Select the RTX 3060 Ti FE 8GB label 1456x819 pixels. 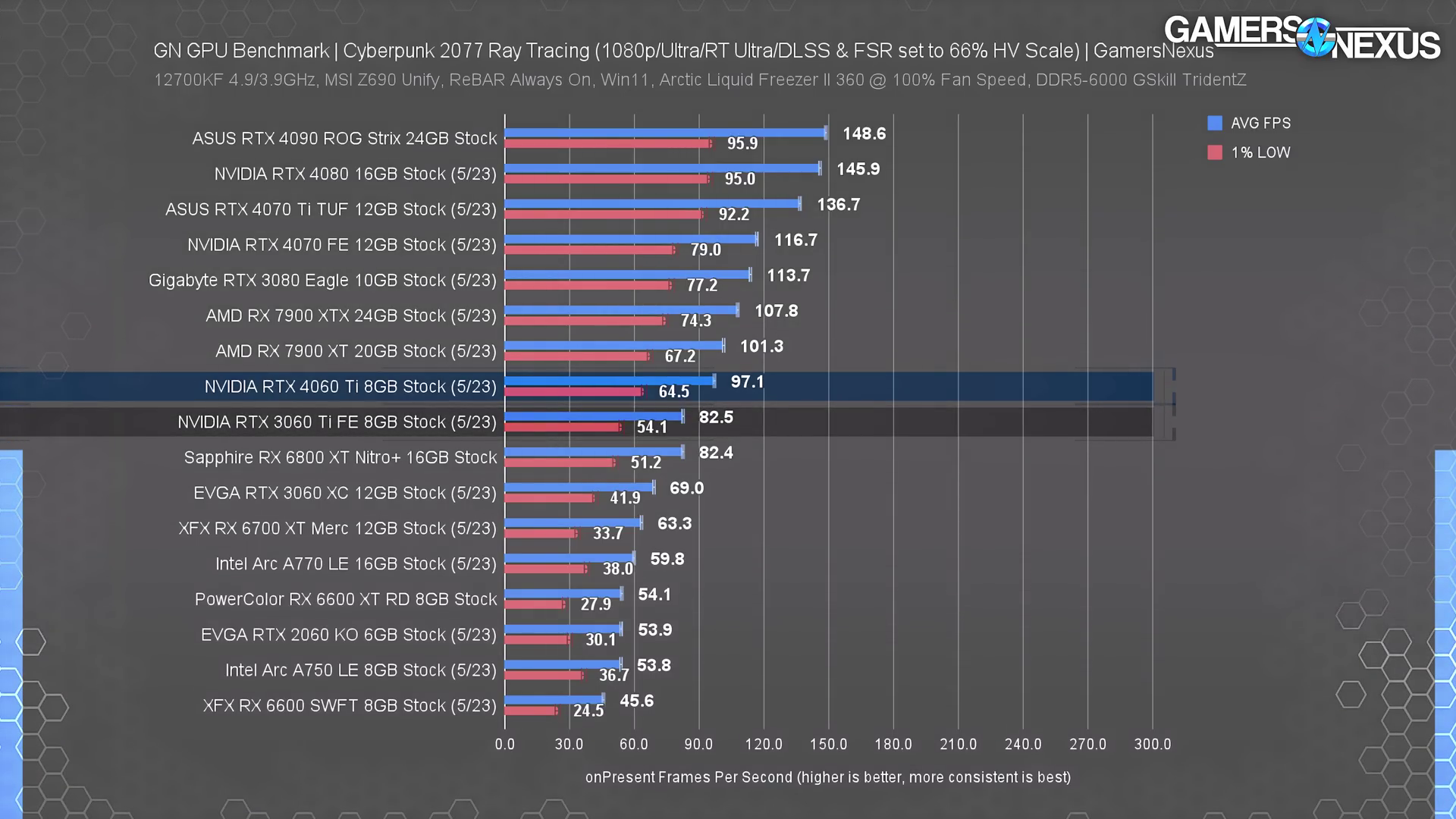click(x=337, y=422)
